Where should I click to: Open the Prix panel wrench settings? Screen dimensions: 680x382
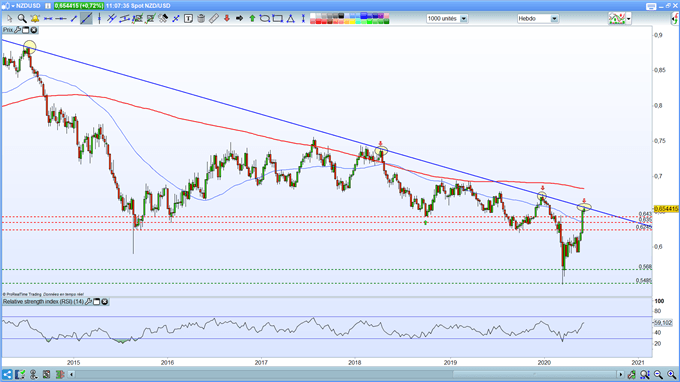17,30
